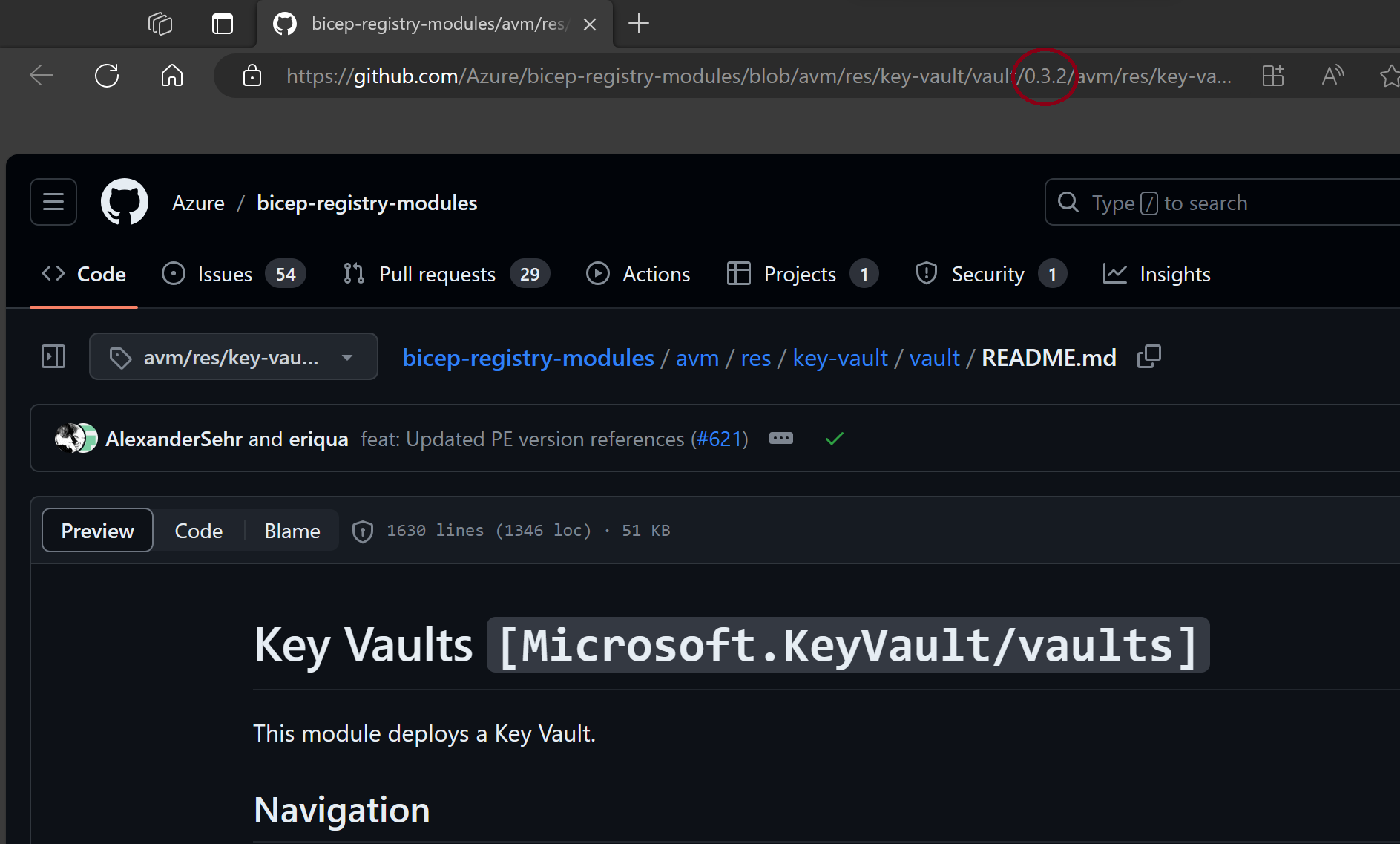Close the bicep-registry-modules browser tab
The image size is (1400, 844).
(x=590, y=24)
